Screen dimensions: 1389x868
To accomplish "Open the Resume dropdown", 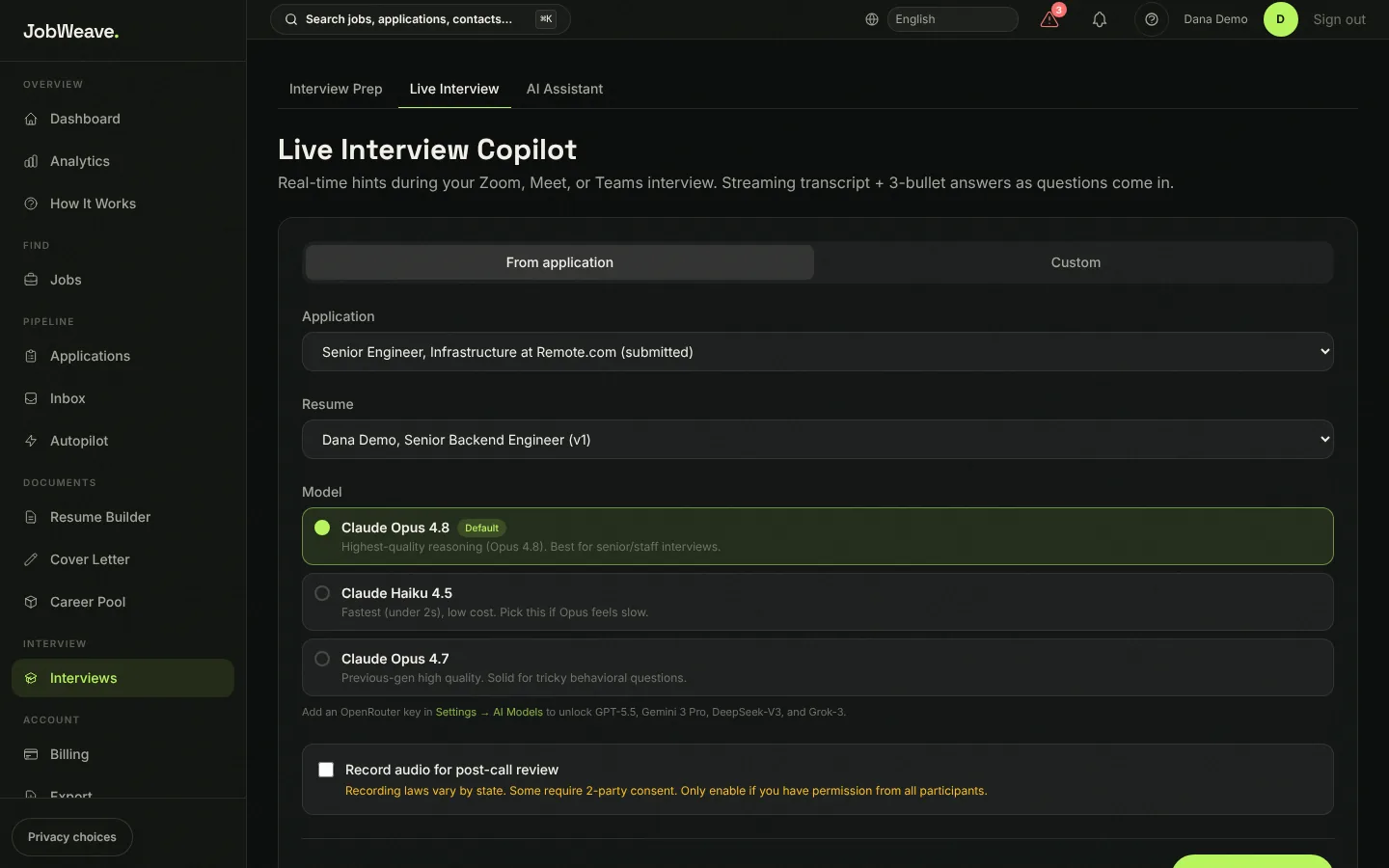I will [818, 440].
